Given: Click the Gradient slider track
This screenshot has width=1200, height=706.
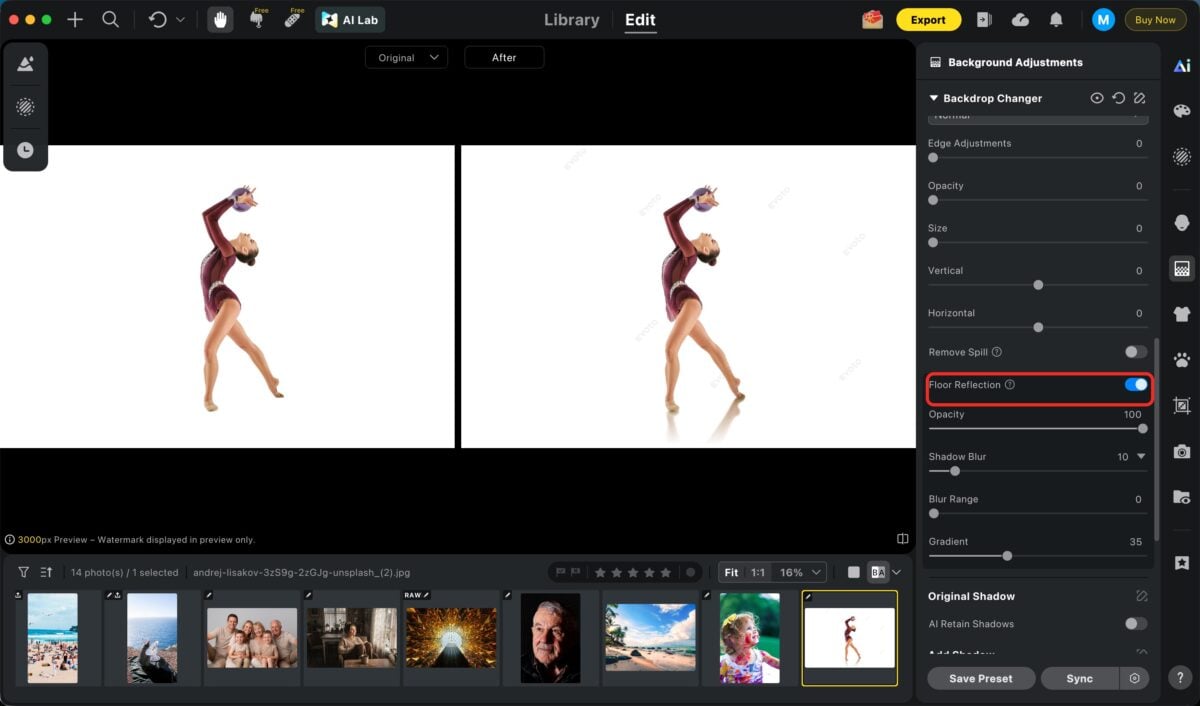Looking at the screenshot, I should (x=1070, y=556).
